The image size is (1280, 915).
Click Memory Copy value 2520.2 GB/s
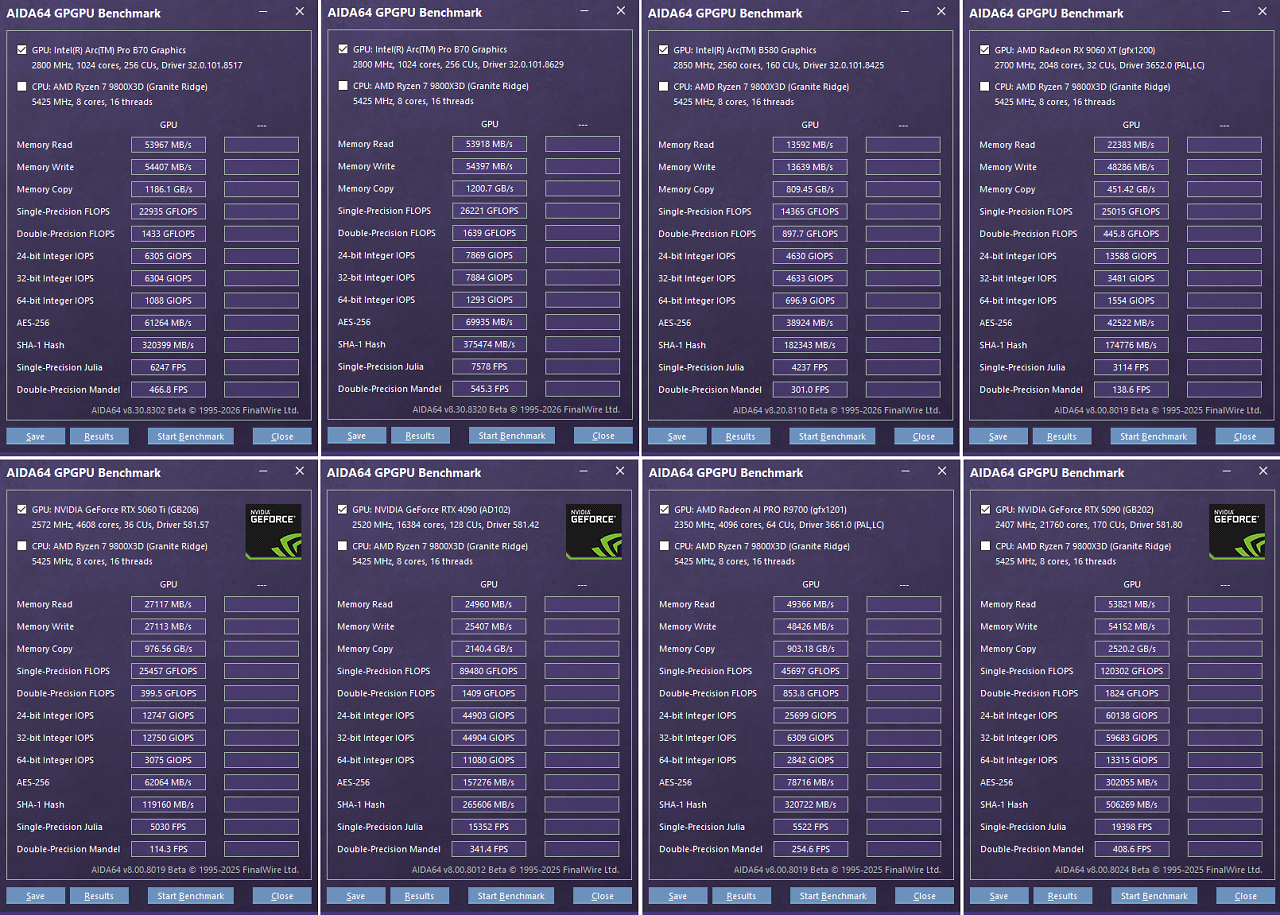[x=1132, y=649]
